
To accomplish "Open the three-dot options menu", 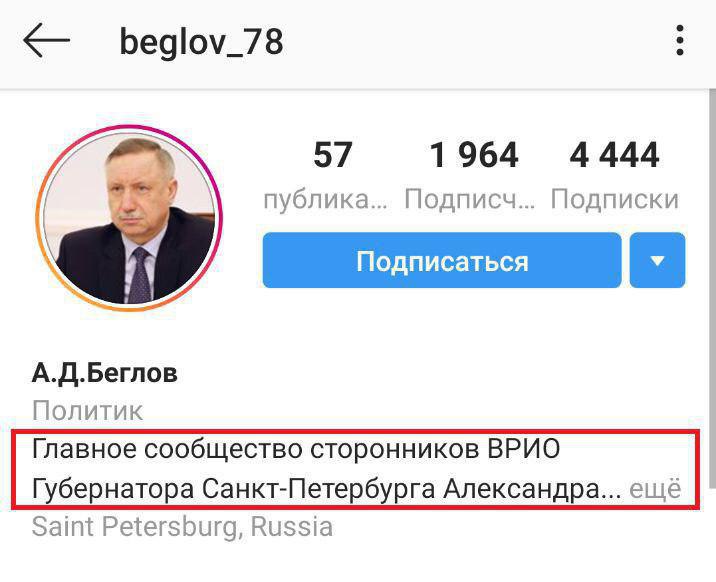I will pos(680,40).
